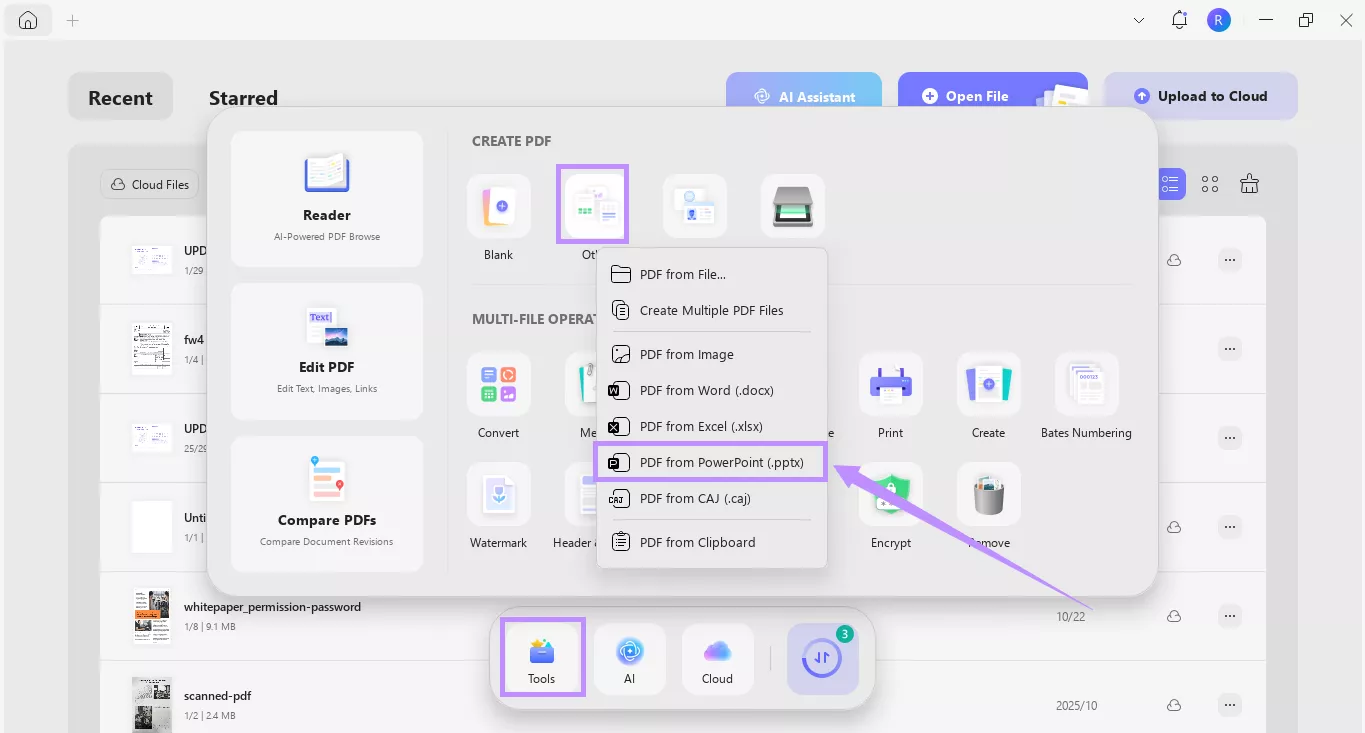
Task: Choose PDF from PowerPoint (.pptx)
Action: pyautogui.click(x=710, y=462)
